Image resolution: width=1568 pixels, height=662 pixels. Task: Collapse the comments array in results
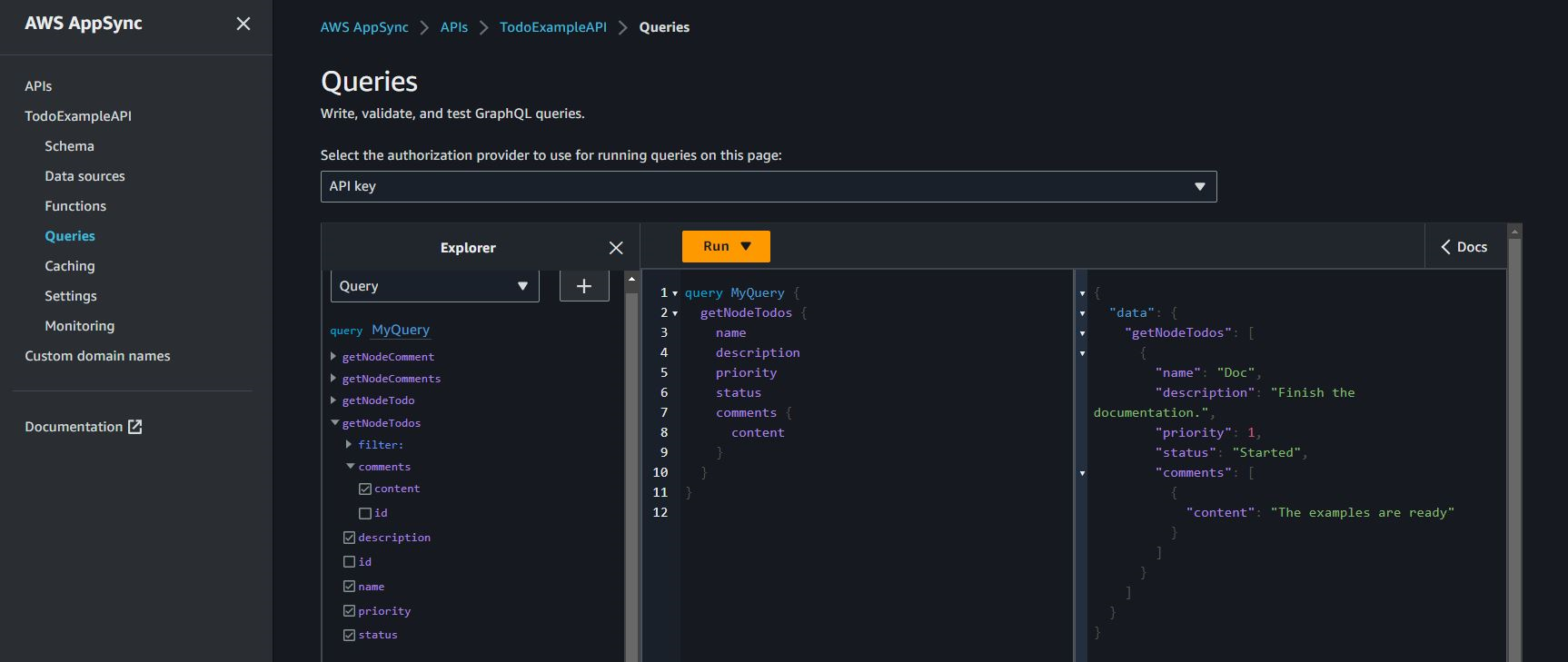click(1082, 473)
